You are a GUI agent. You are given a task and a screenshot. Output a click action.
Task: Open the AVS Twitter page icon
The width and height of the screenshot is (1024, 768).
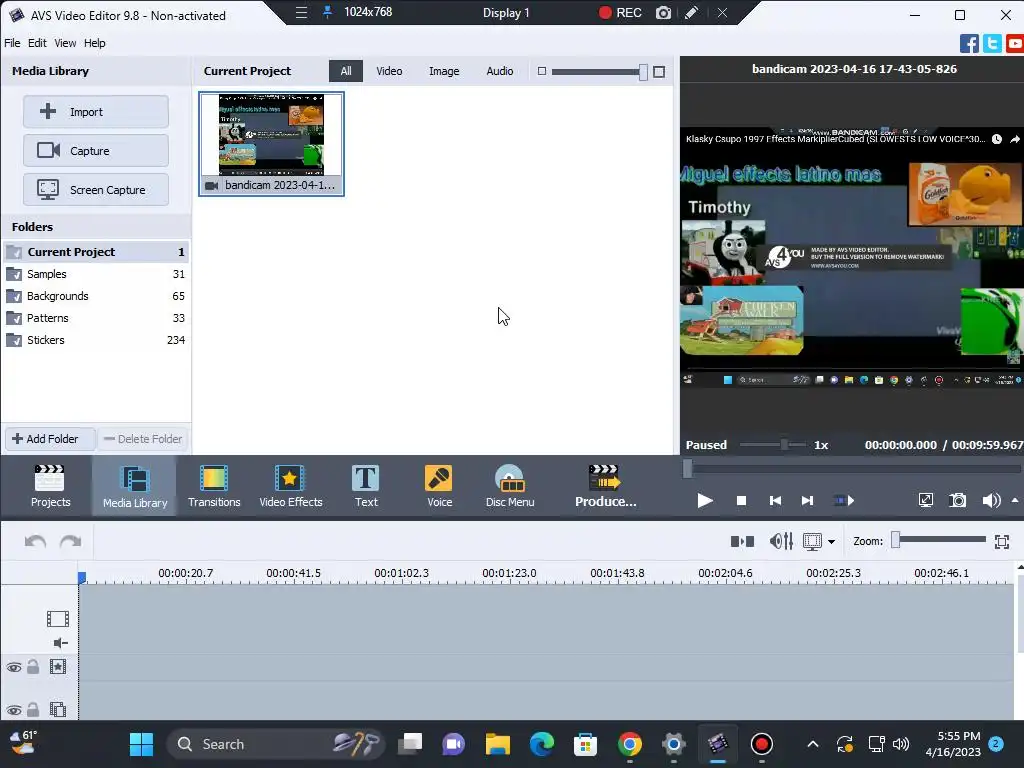(992, 44)
